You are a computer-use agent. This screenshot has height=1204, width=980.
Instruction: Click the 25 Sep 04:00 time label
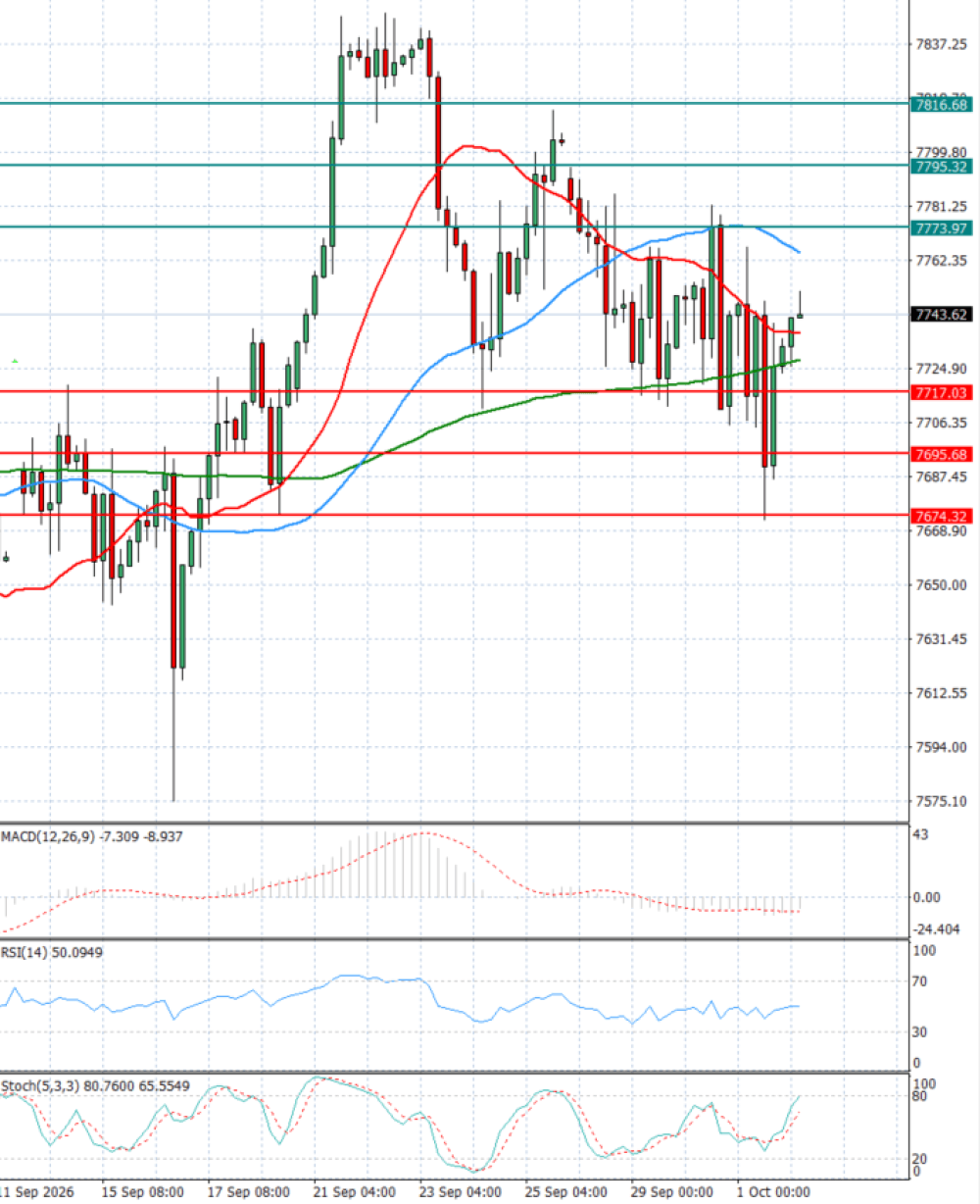pyautogui.click(x=565, y=1191)
